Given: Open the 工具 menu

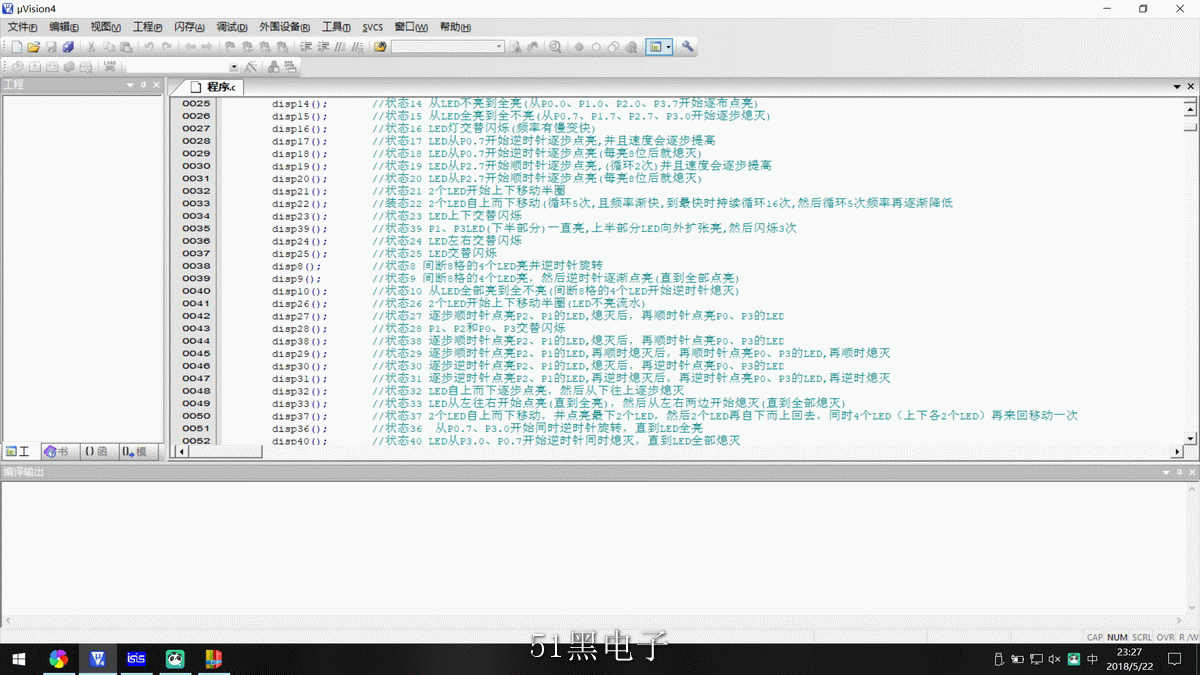Looking at the screenshot, I should point(336,28).
